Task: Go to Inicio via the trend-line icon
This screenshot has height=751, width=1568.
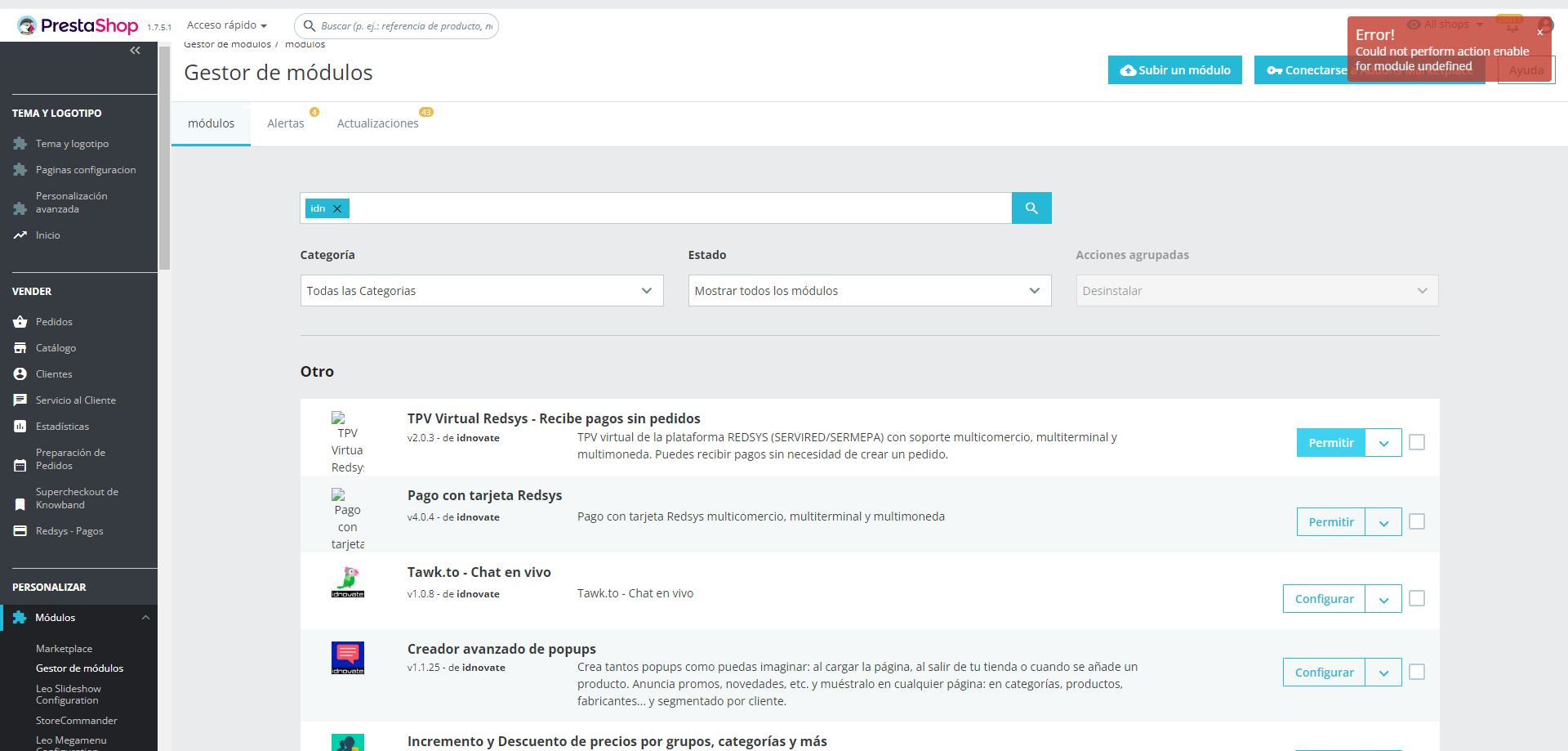Action: tap(20, 235)
